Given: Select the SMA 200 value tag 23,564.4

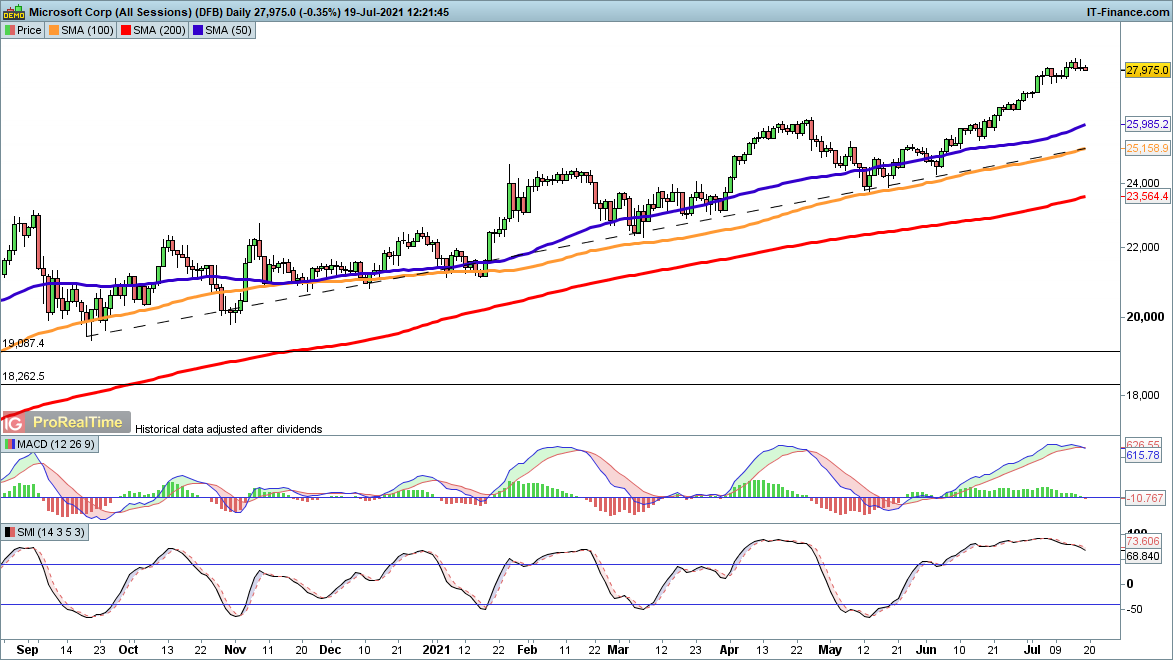Looking at the screenshot, I should tap(1147, 196).
